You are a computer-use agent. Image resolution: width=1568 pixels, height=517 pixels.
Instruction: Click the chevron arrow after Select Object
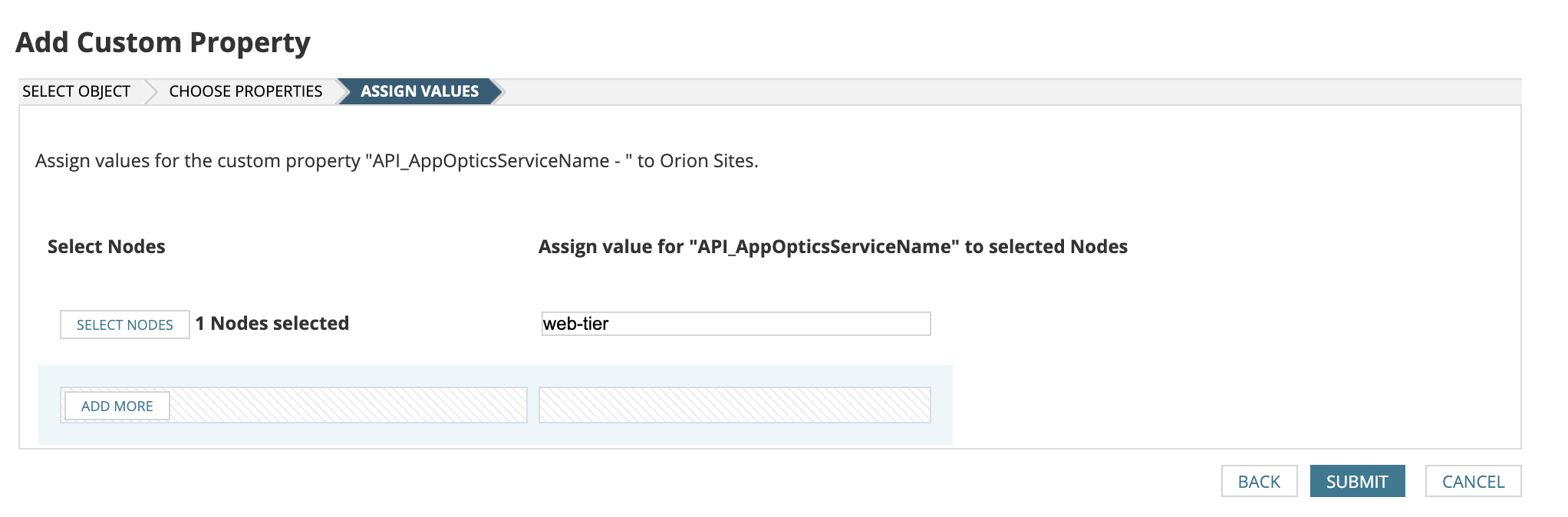[x=150, y=91]
